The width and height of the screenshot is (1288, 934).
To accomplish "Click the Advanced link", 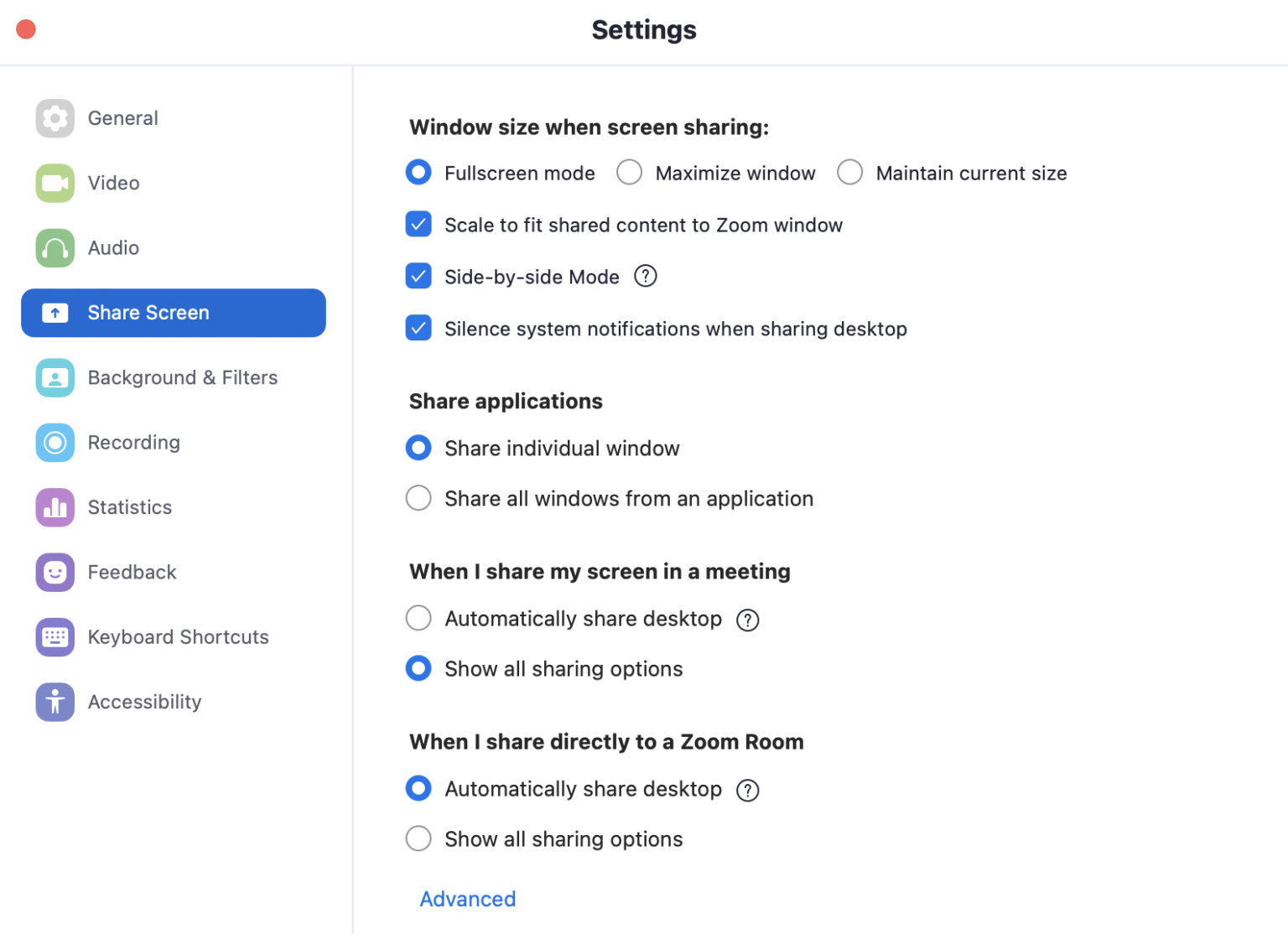I will tap(468, 899).
